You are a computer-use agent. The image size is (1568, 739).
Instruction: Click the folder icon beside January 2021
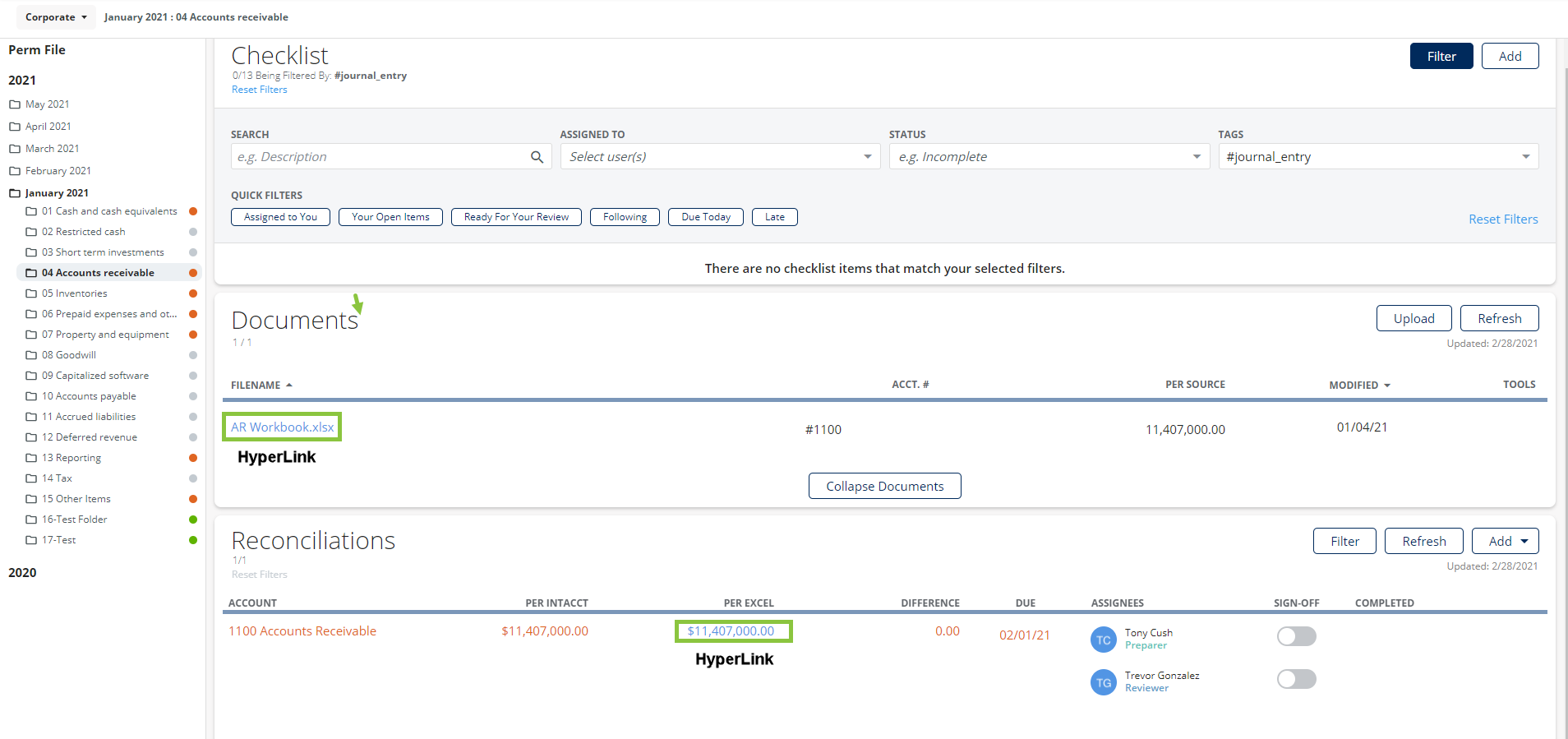tap(15, 193)
